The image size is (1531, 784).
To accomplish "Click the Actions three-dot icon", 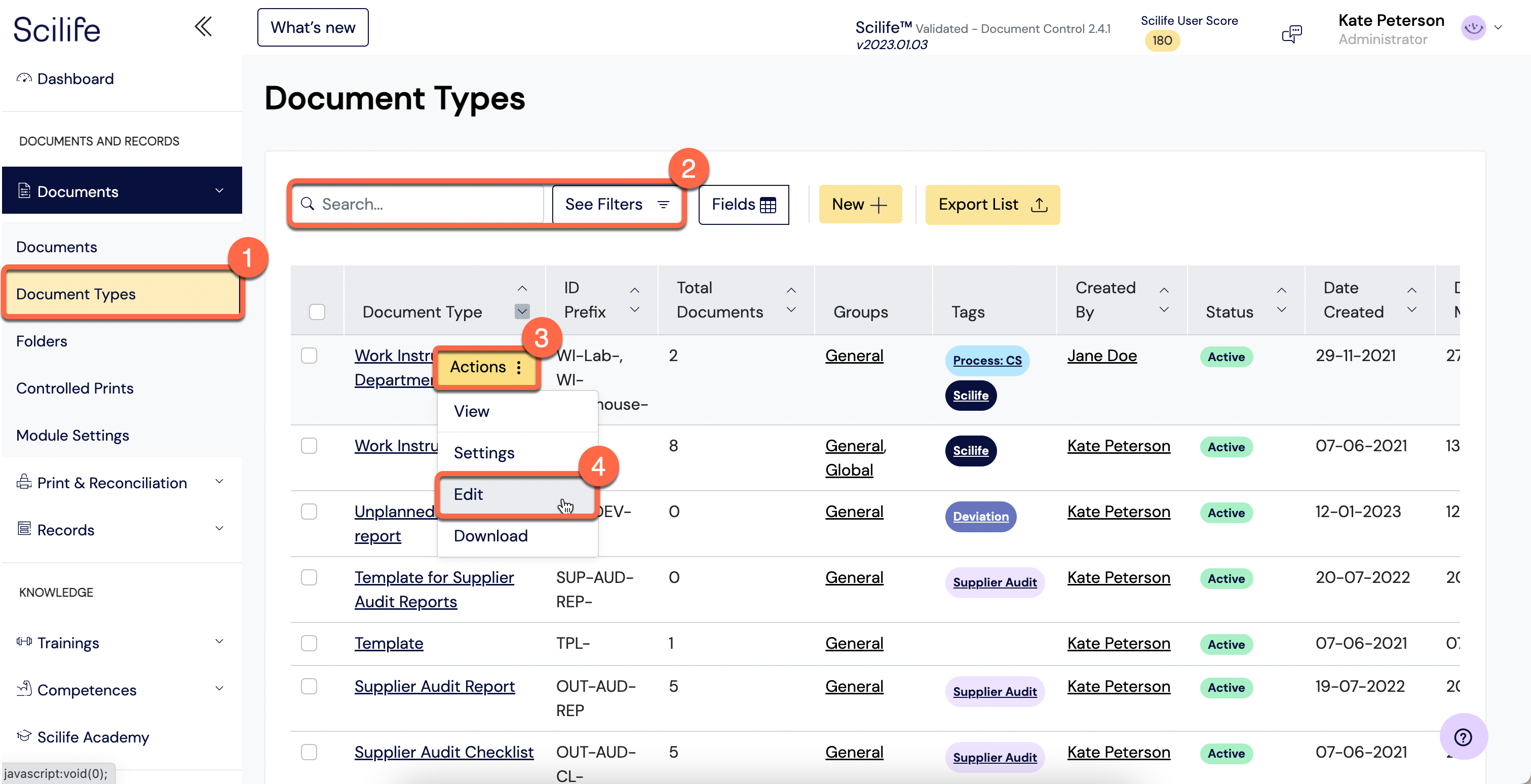I will (519, 367).
